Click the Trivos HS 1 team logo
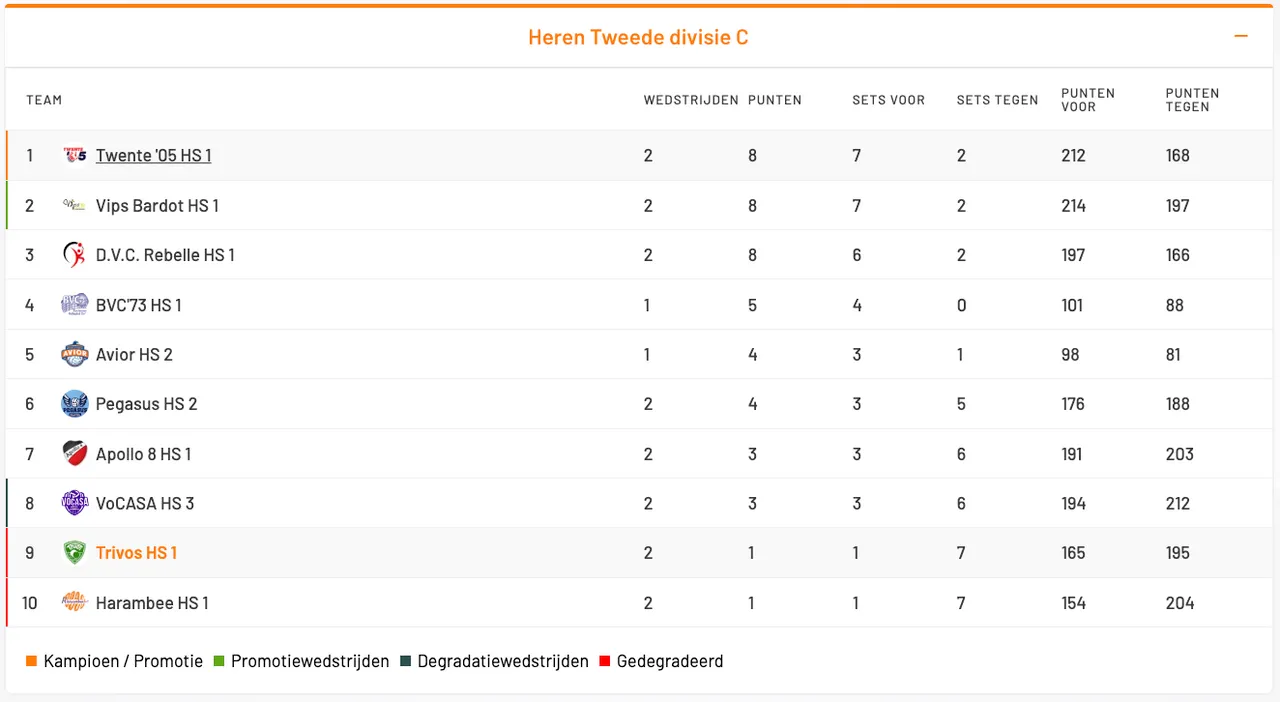Image resolution: width=1280 pixels, height=702 pixels. 75,553
